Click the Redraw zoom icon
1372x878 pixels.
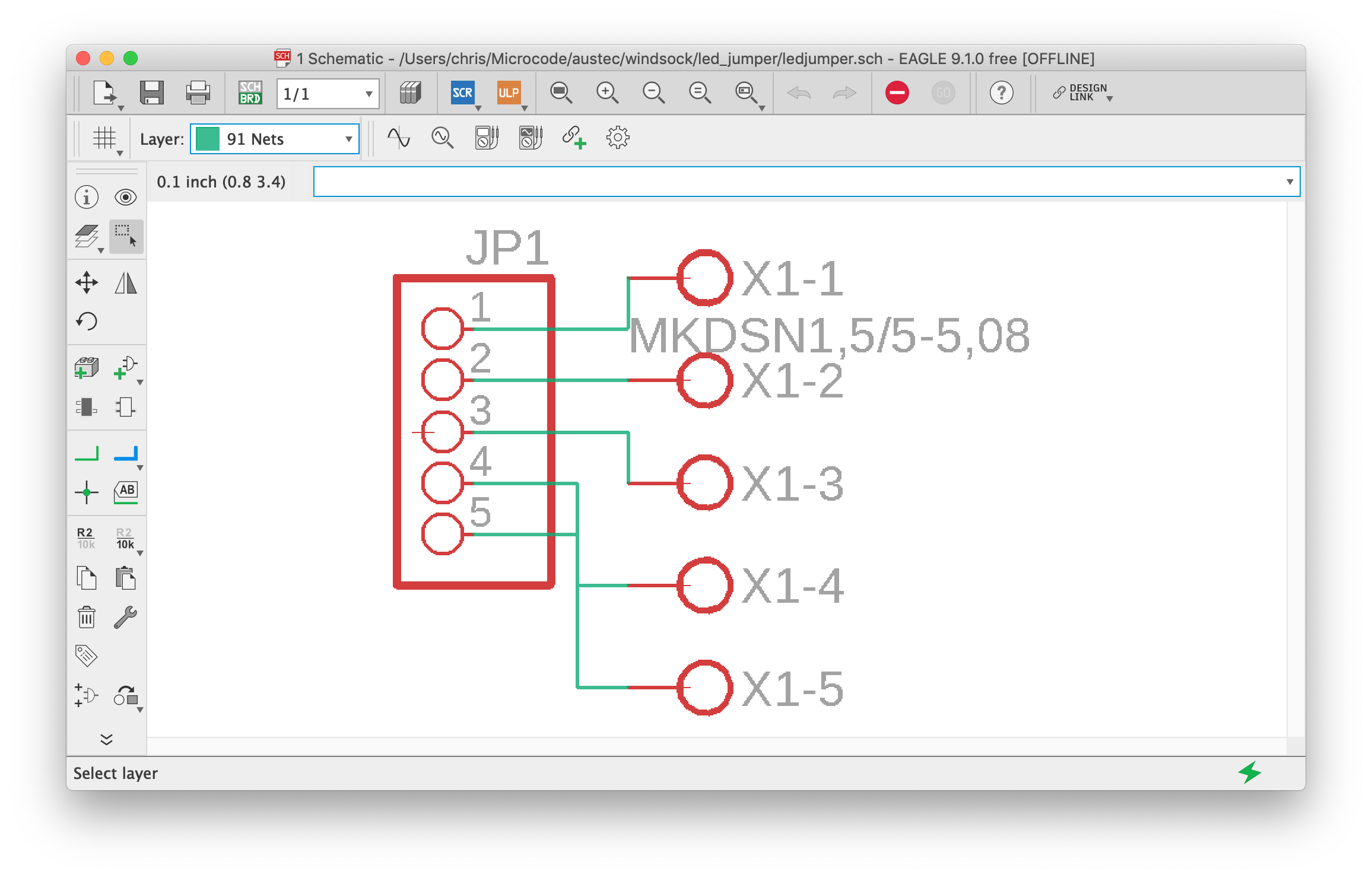pos(699,93)
